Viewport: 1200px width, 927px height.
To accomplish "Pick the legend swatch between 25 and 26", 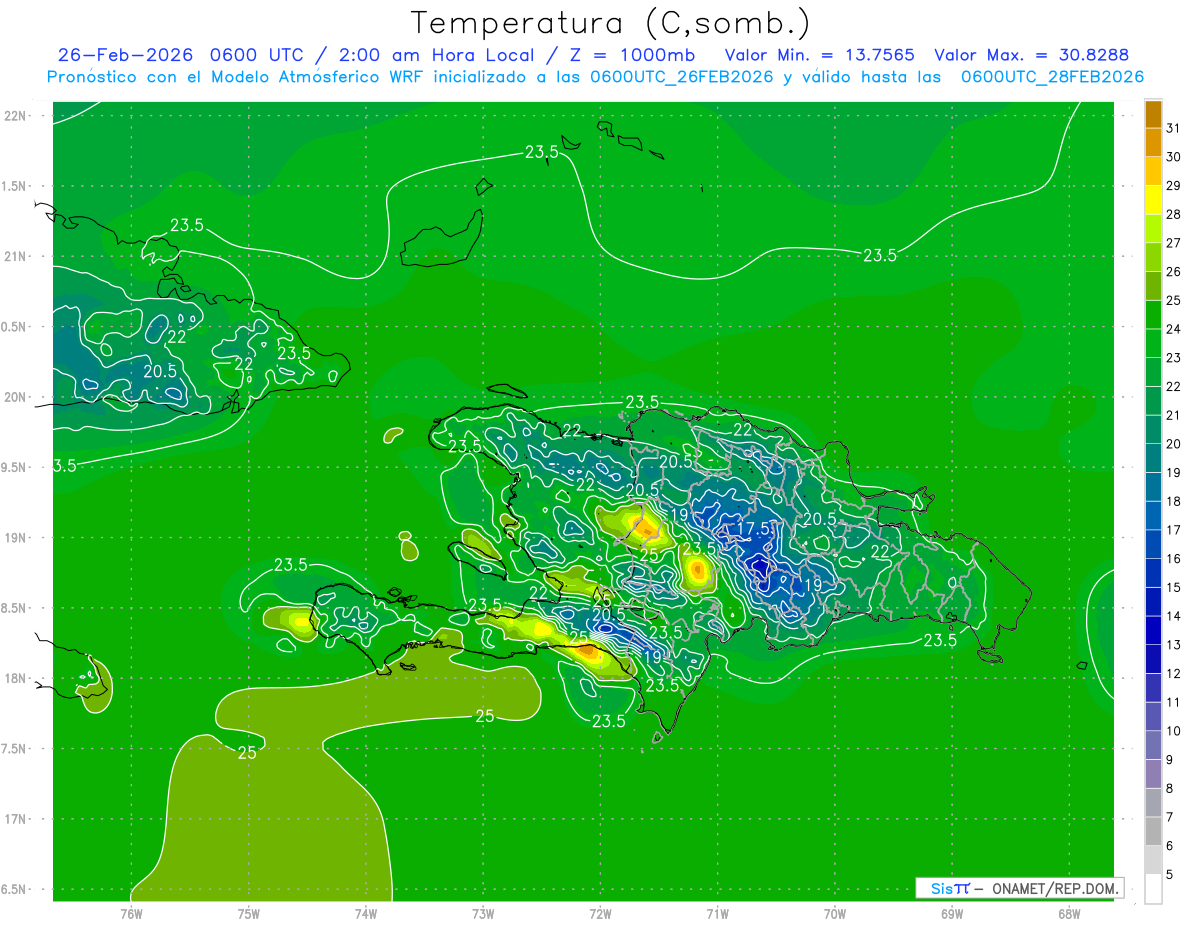I will coord(1153,286).
